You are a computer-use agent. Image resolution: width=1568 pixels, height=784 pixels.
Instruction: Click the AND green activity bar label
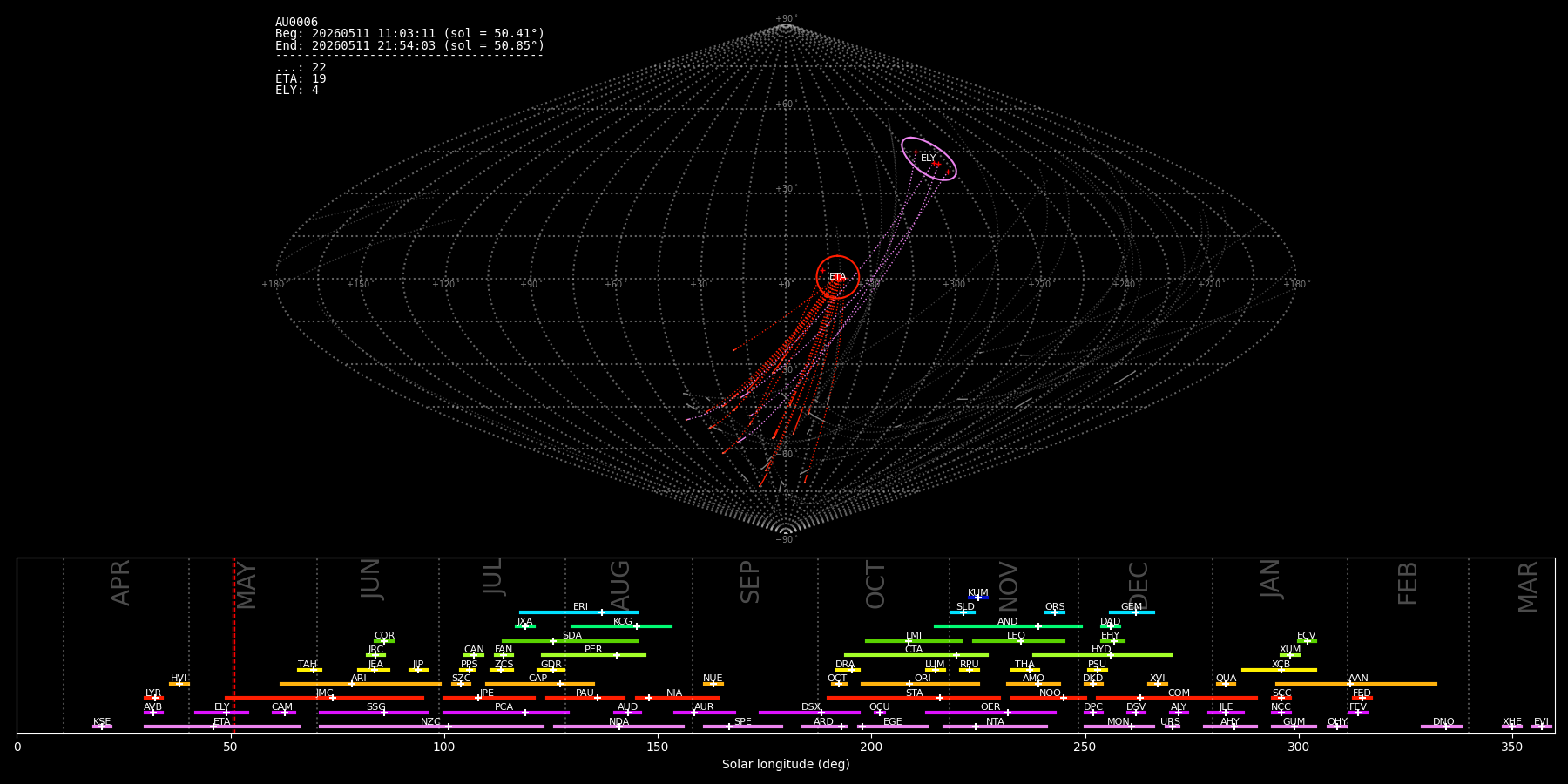pos(1008,622)
